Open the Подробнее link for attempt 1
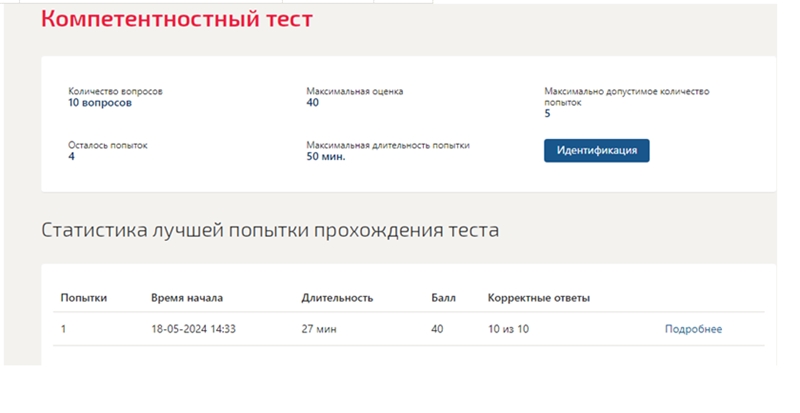This screenshot has width=800, height=413. coord(693,329)
